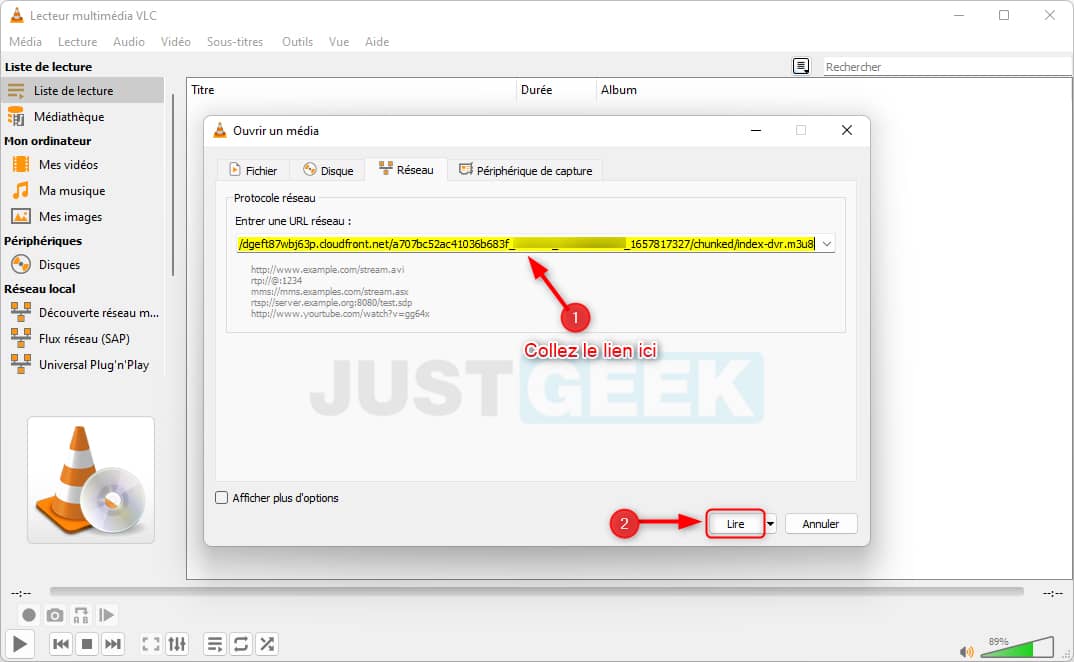This screenshot has width=1074, height=662.
Task: Switch to the Fichier tab
Action: [x=253, y=170]
